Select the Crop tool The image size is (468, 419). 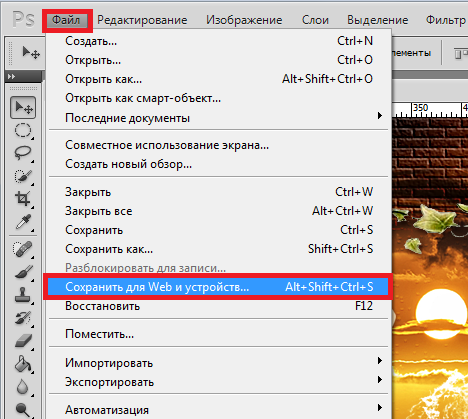[x=23, y=199]
